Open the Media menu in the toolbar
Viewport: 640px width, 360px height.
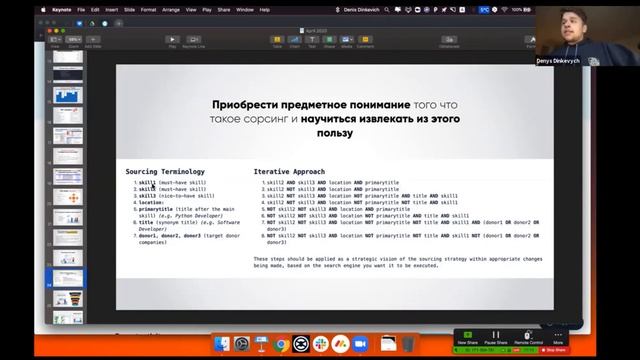(347, 40)
